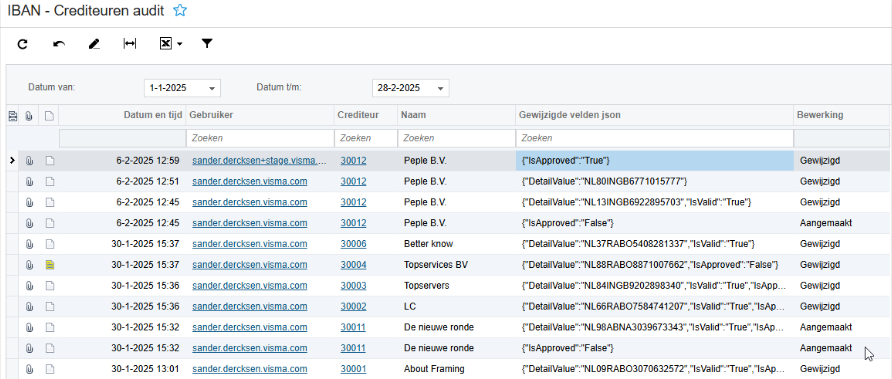Open crediteur 30002 link
This screenshot has height=379, width=892.
(x=353, y=306)
